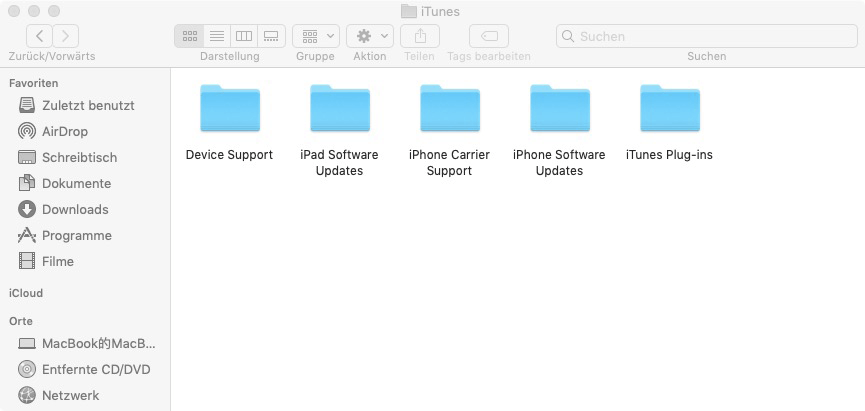865x411 pixels.
Task: Switch to icon view
Action: coord(189,36)
